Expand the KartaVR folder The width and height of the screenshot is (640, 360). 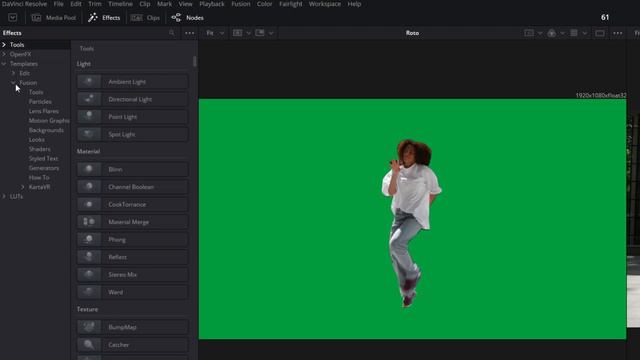tap(23, 187)
